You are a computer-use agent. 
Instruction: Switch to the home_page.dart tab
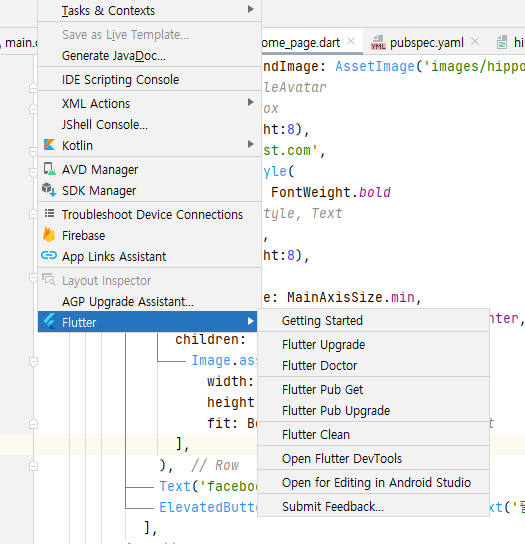311,42
